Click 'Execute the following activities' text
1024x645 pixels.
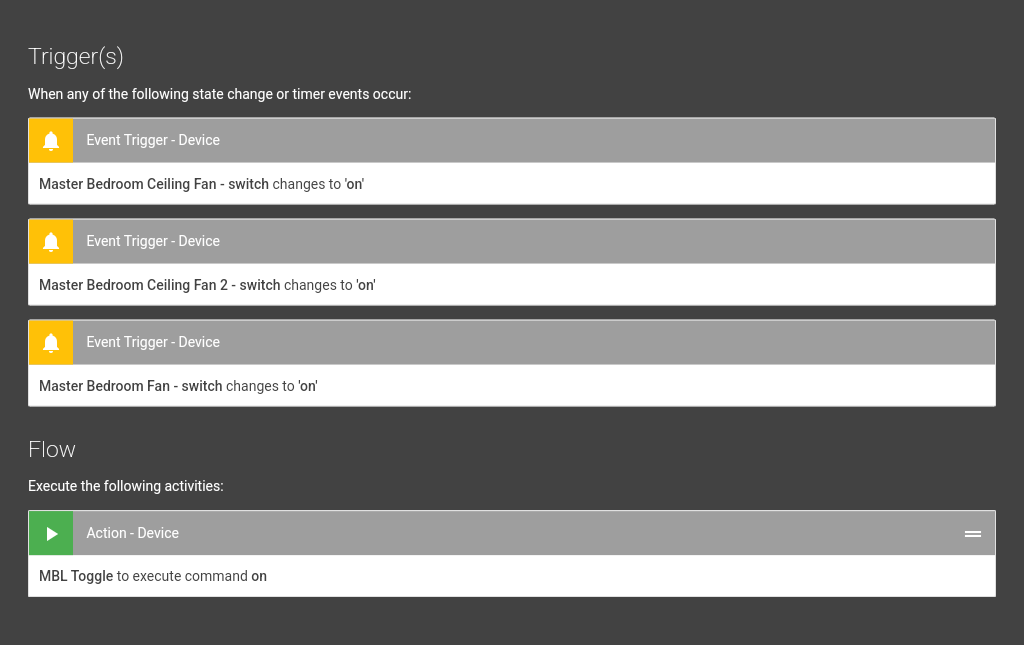(x=126, y=486)
